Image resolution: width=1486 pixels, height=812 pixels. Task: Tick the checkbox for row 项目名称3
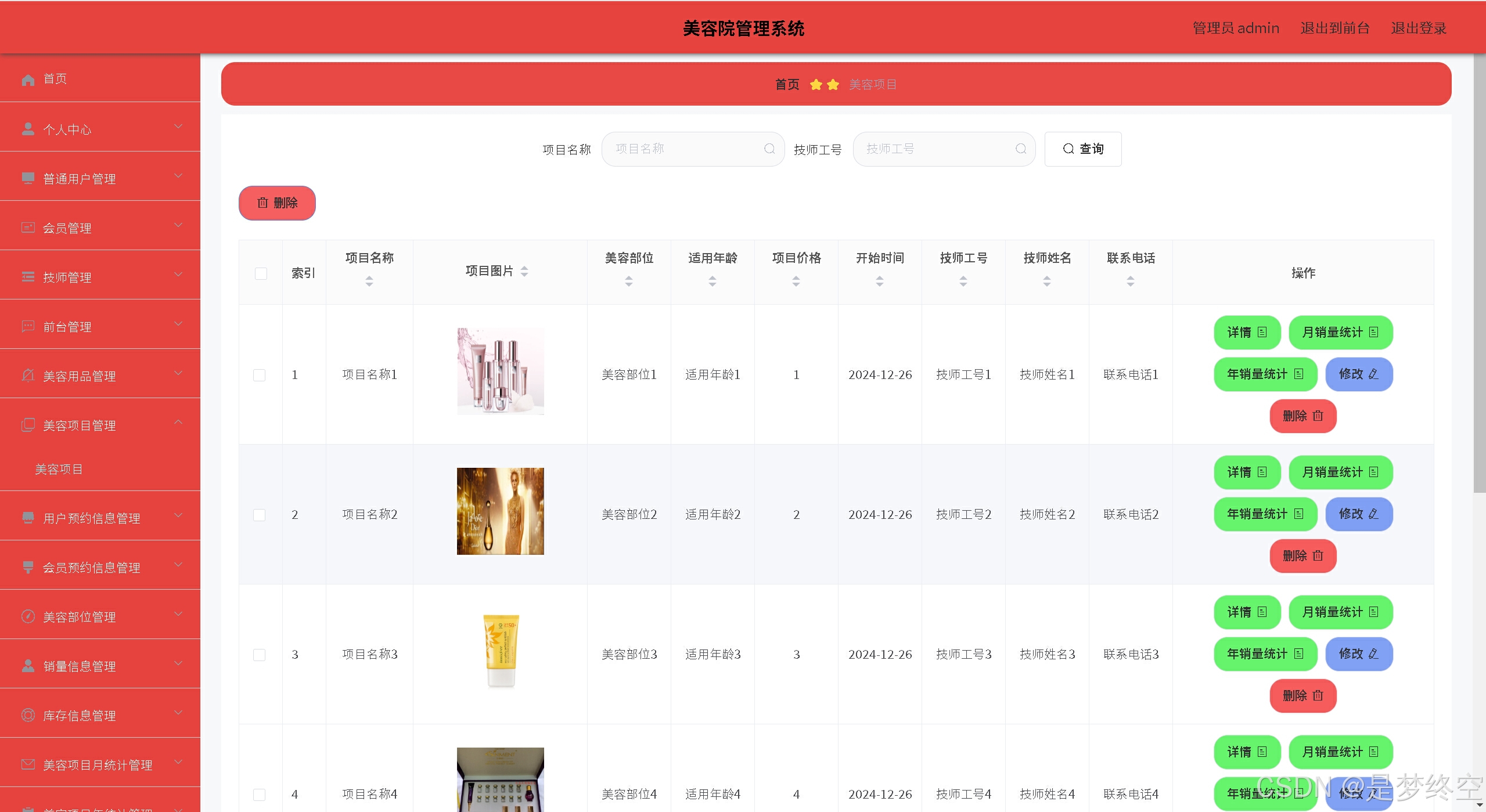260,655
